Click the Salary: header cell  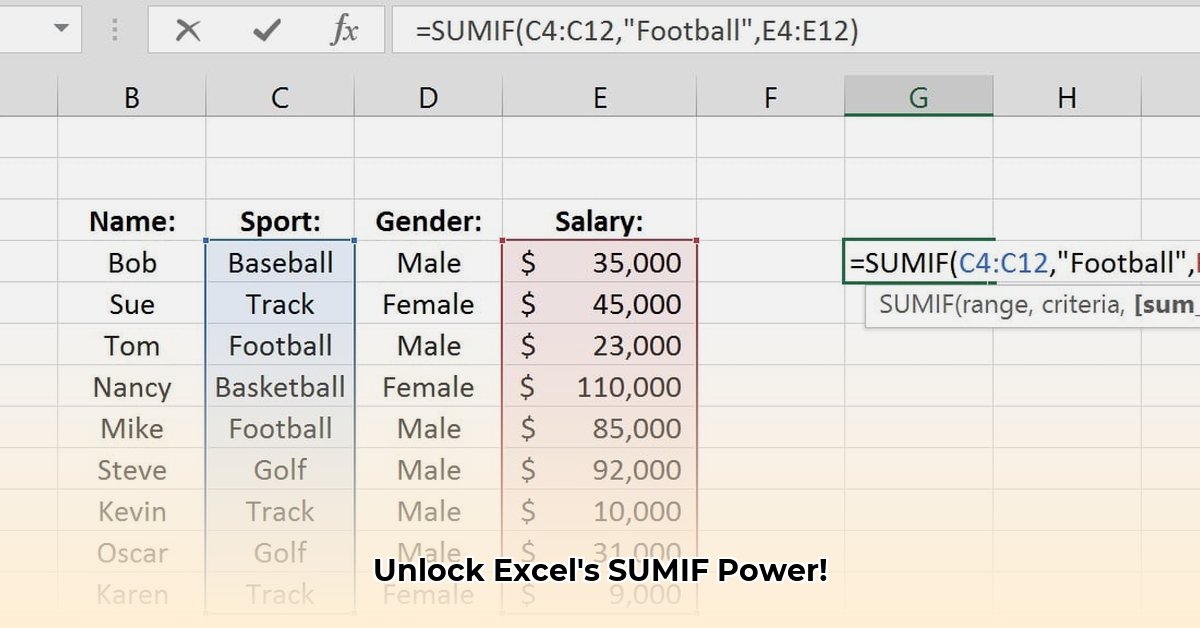(x=599, y=221)
